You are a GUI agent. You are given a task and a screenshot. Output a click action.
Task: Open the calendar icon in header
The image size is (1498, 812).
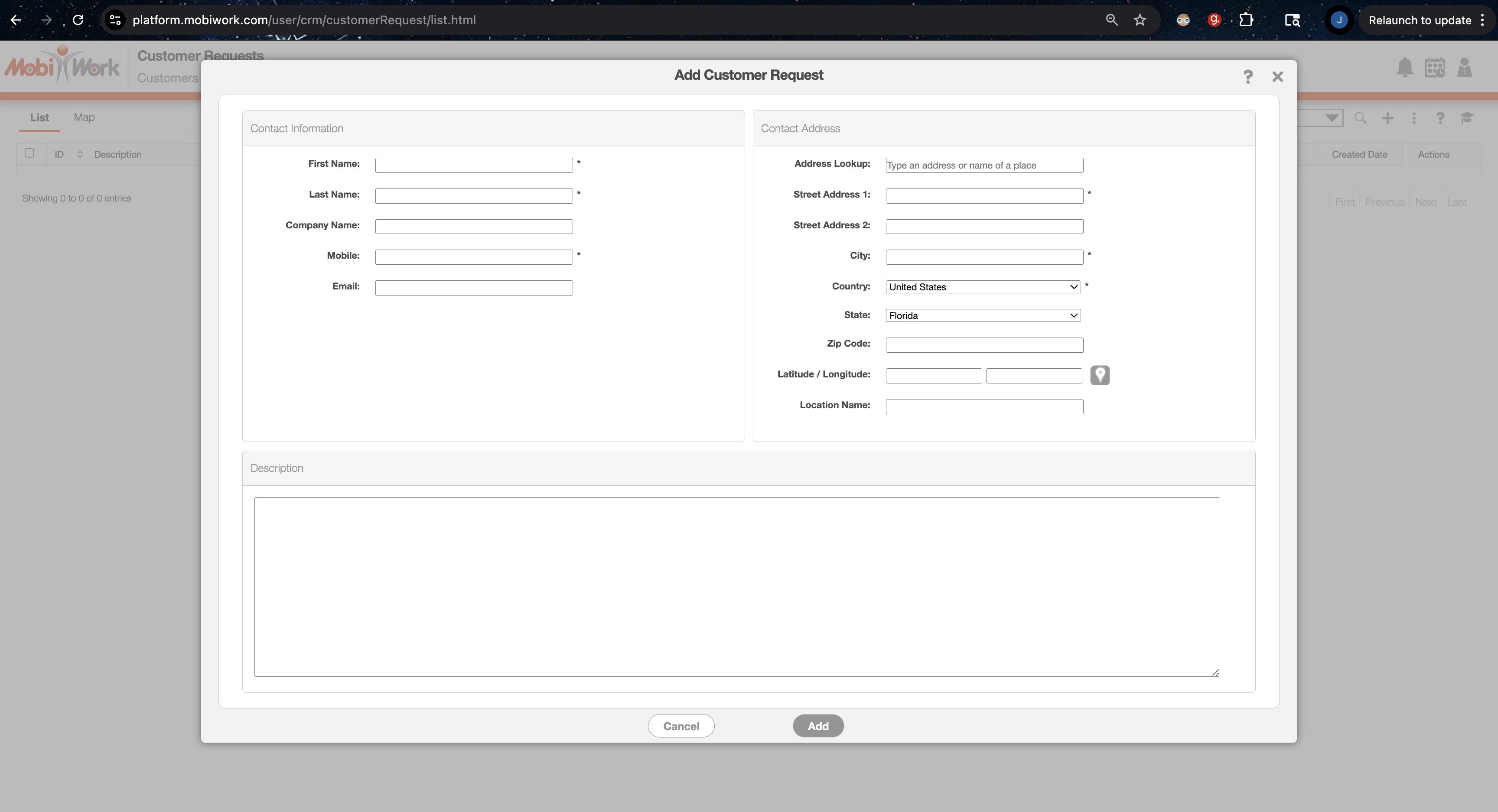point(1435,68)
